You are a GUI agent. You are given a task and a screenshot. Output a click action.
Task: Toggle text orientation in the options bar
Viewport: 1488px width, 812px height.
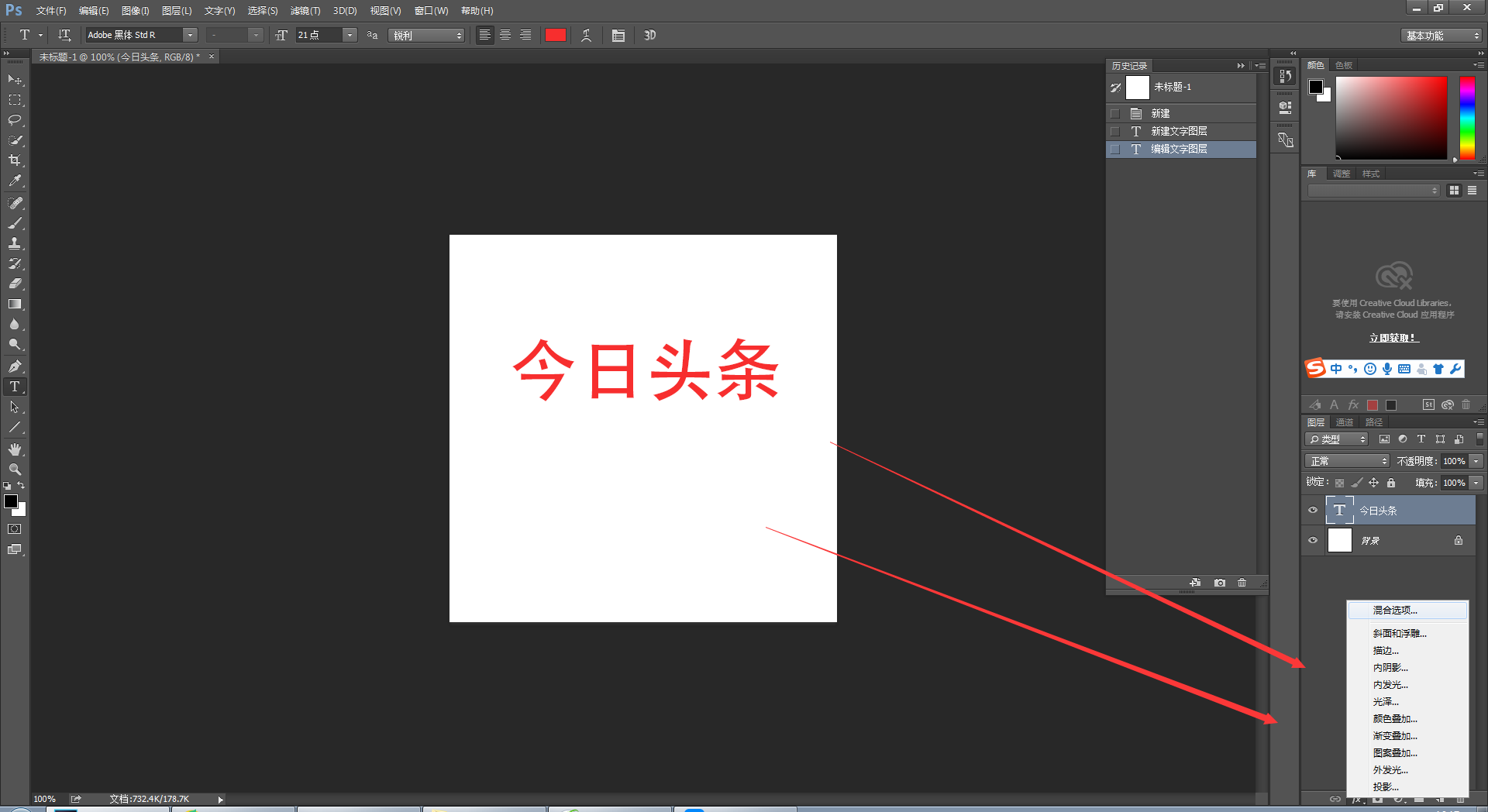[x=64, y=35]
